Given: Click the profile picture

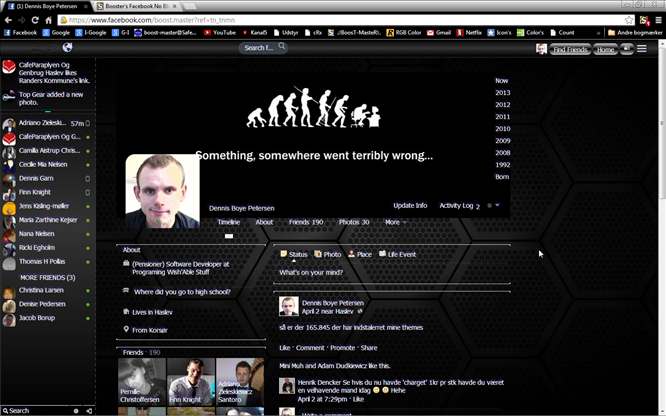Looking at the screenshot, I should tap(163, 191).
